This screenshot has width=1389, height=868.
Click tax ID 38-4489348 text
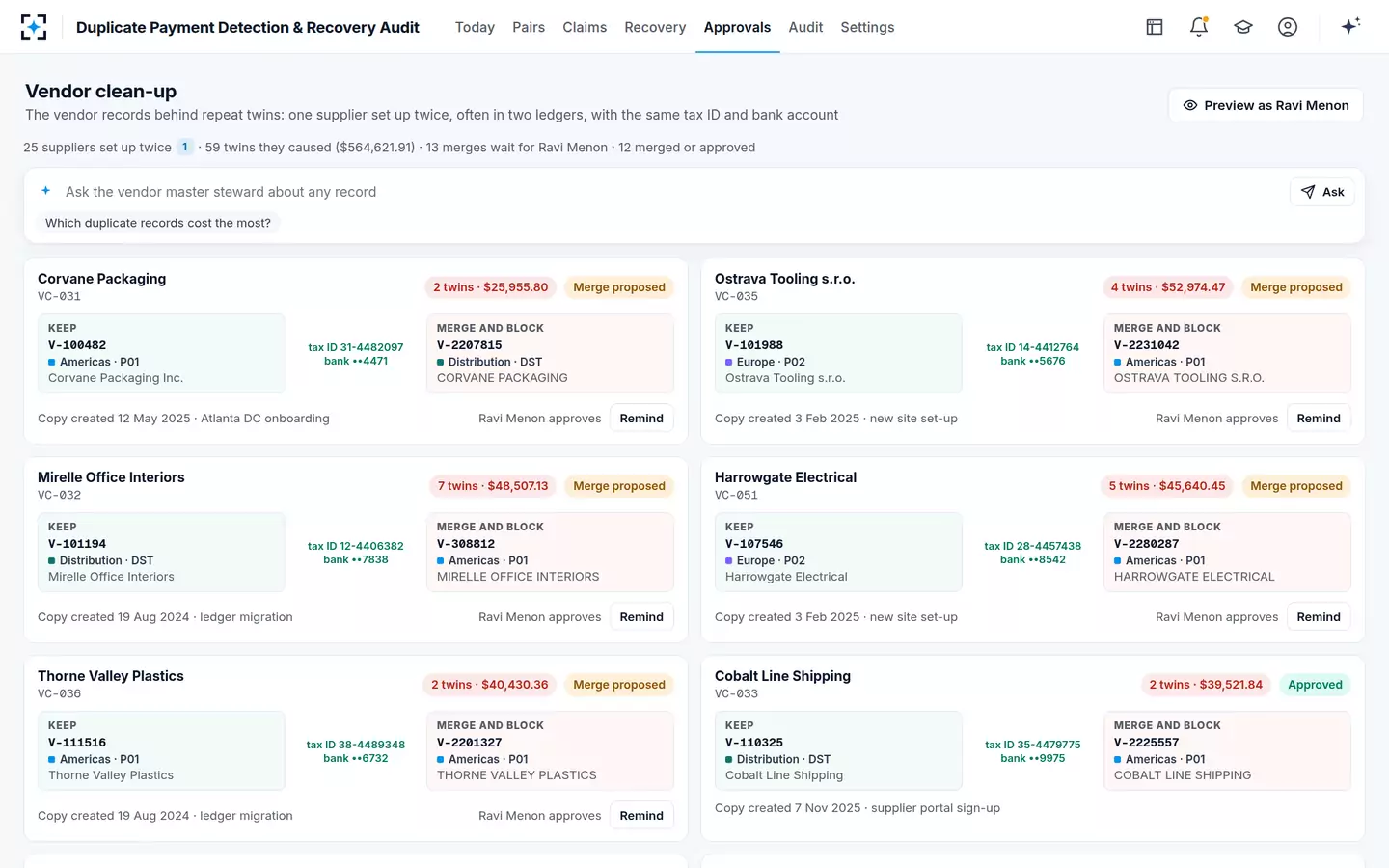[356, 745]
